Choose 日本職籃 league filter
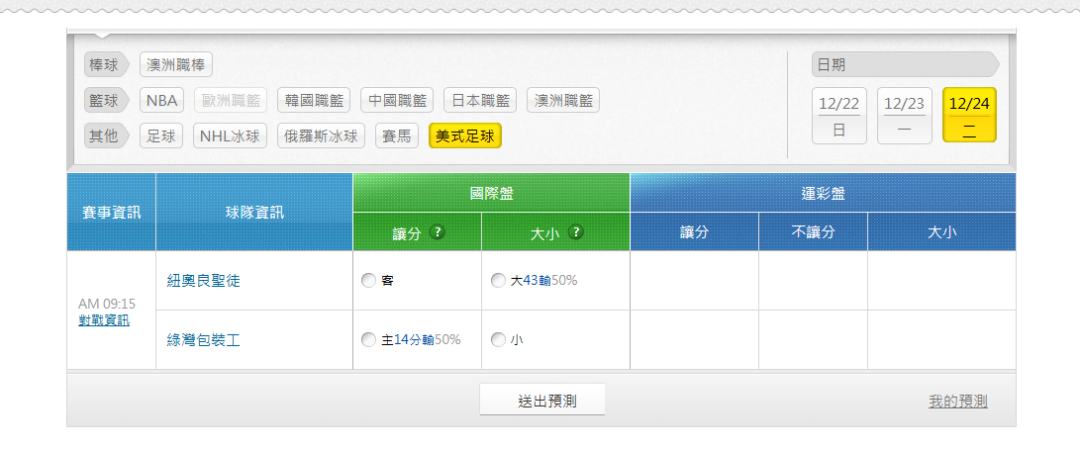1080x449 pixels. coord(480,101)
